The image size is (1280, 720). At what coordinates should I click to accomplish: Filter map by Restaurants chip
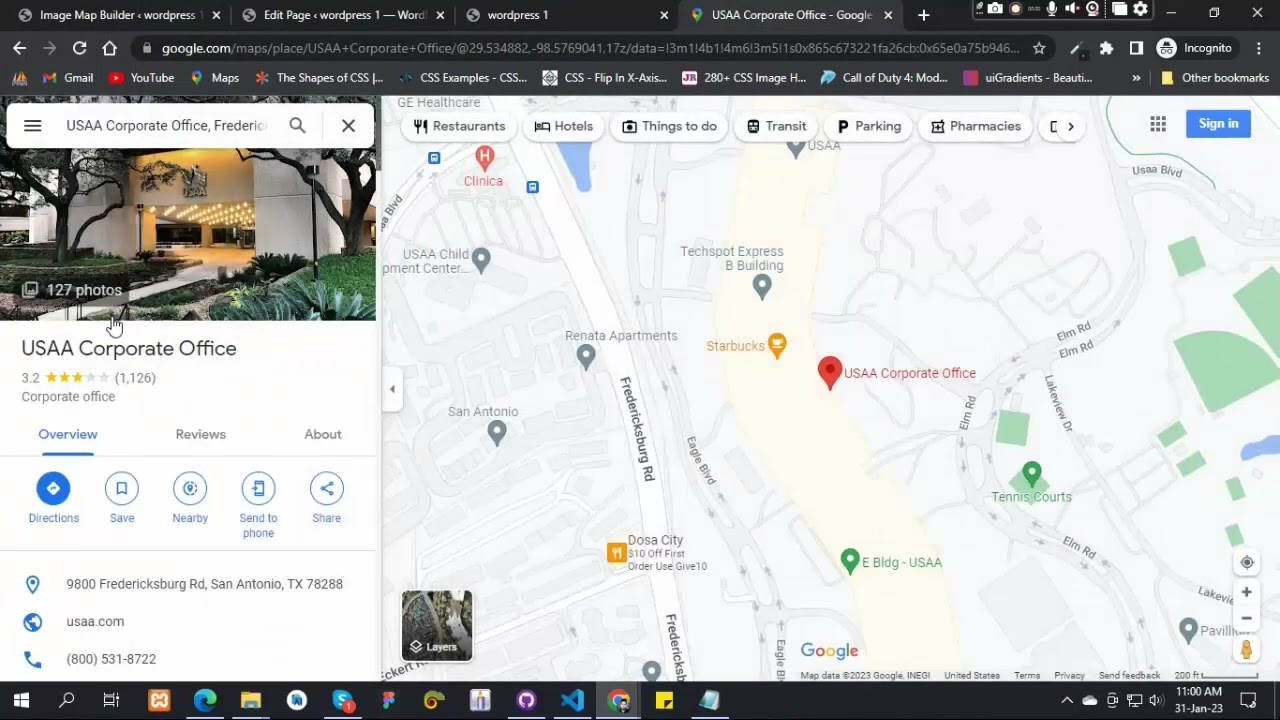(x=459, y=126)
